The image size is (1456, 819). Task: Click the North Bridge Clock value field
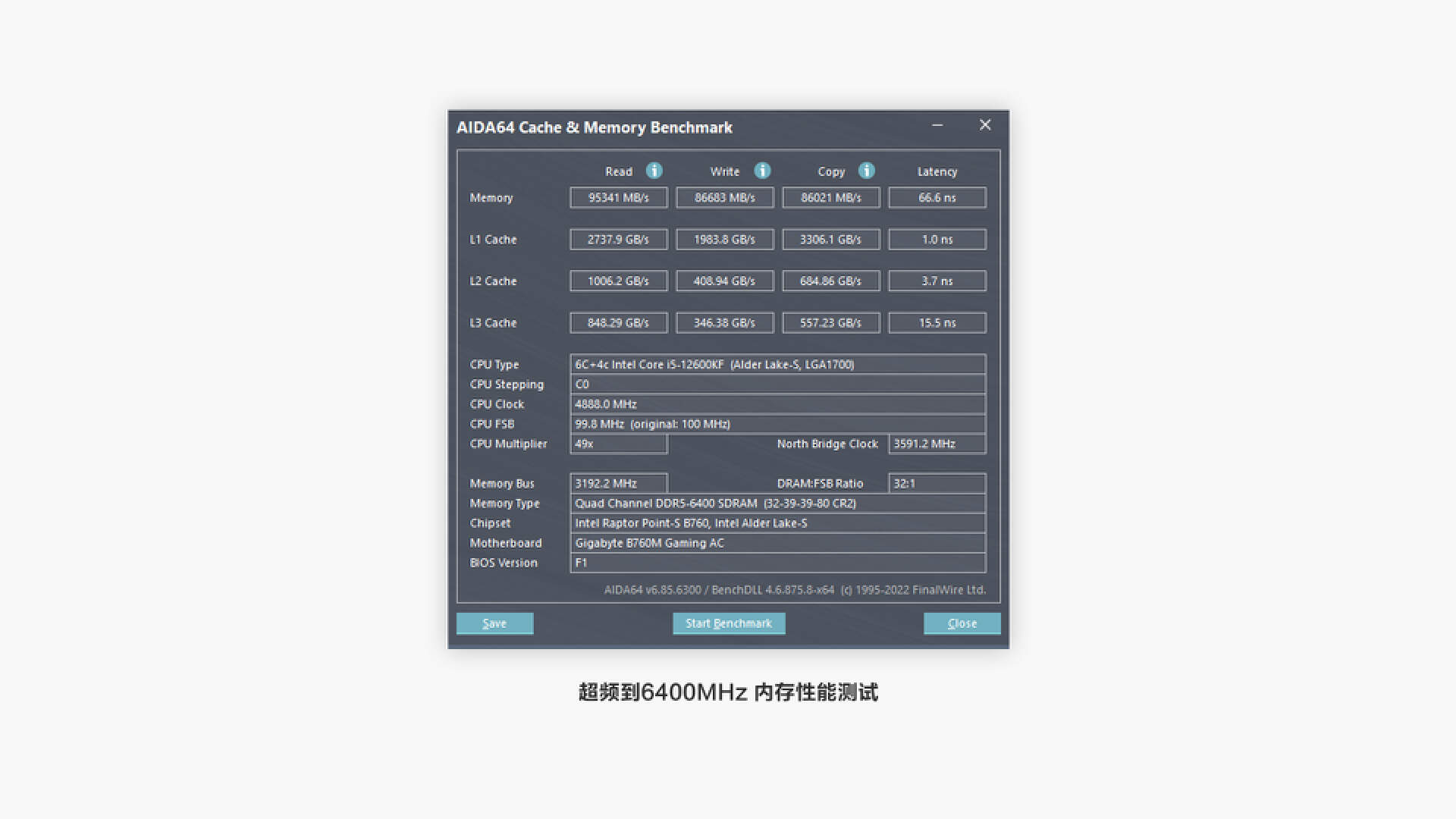pos(937,444)
